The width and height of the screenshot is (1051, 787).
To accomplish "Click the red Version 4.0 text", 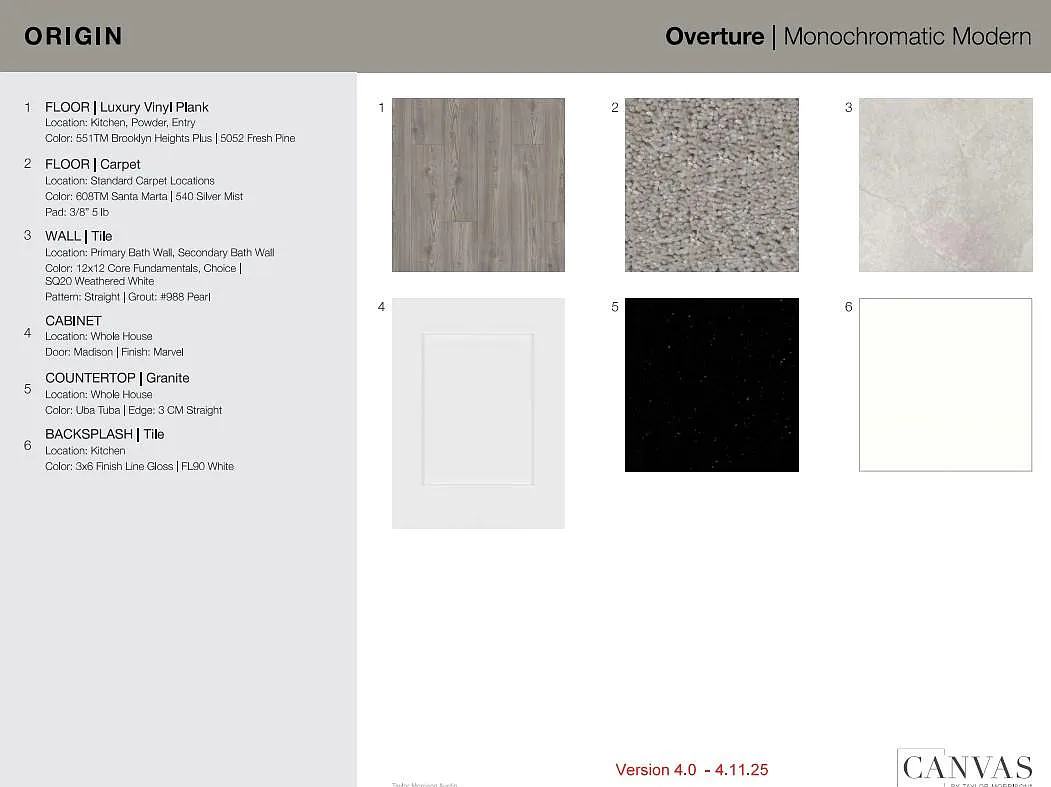I will coord(691,769).
